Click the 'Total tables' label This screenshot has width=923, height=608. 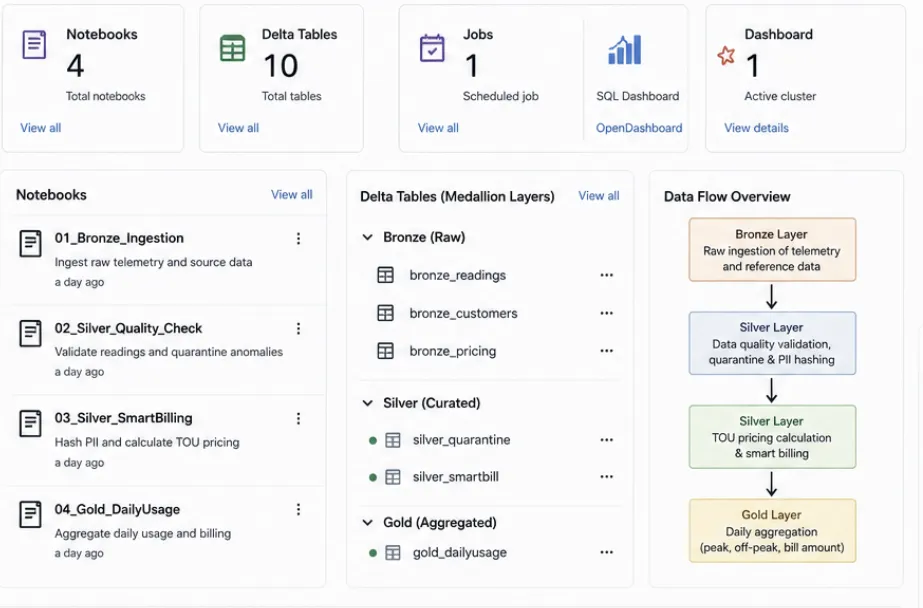click(x=291, y=96)
